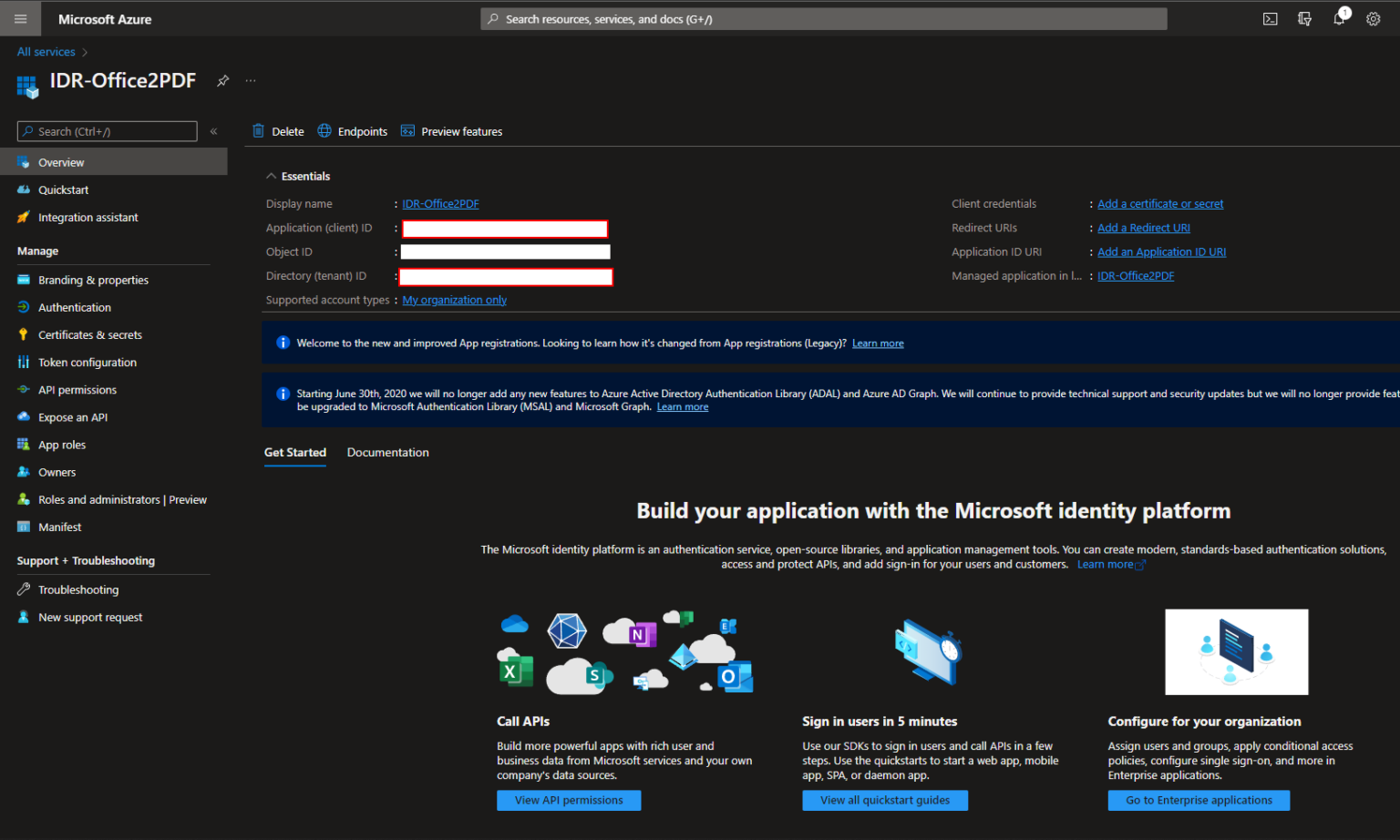1400x840 pixels.
Task: Click the View API permissions button
Action: tap(569, 800)
